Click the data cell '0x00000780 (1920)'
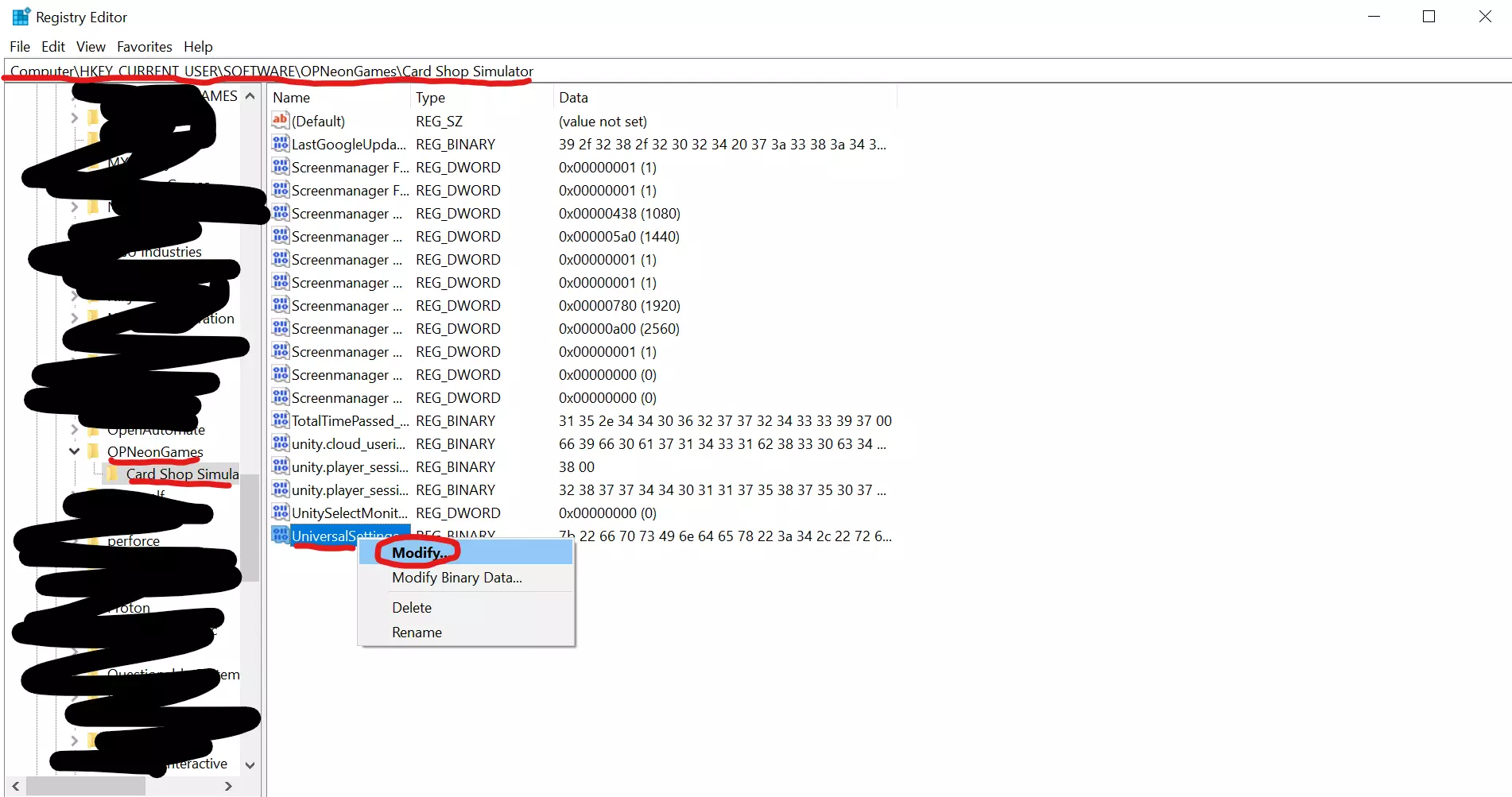The width and height of the screenshot is (1512, 797). point(619,305)
